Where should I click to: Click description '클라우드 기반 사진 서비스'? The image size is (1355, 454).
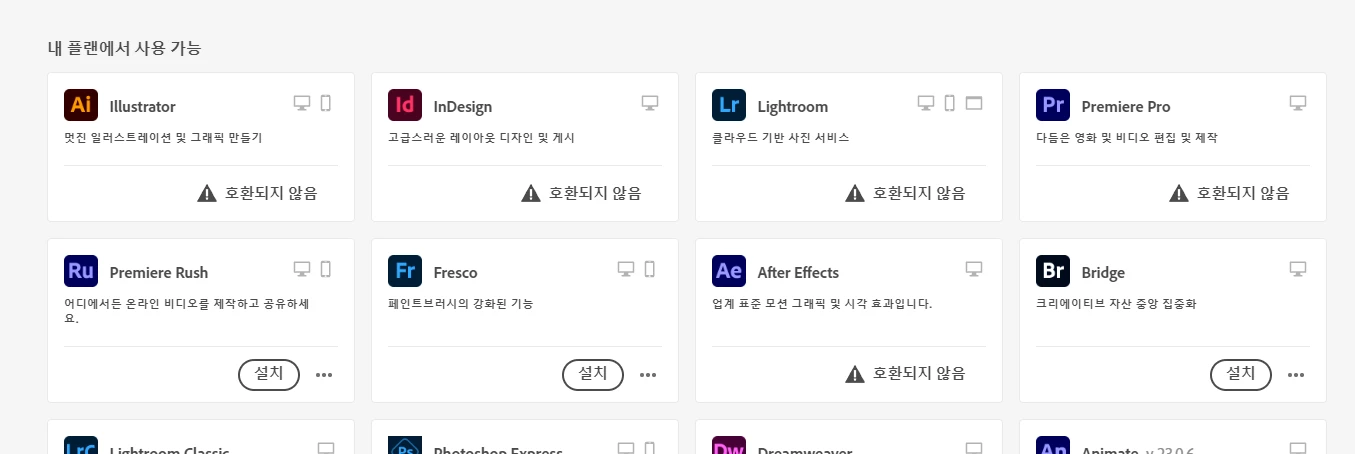point(780,138)
